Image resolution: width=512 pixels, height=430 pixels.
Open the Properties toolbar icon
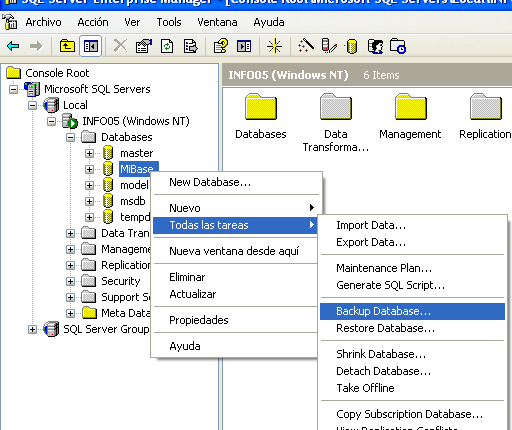click(x=144, y=46)
